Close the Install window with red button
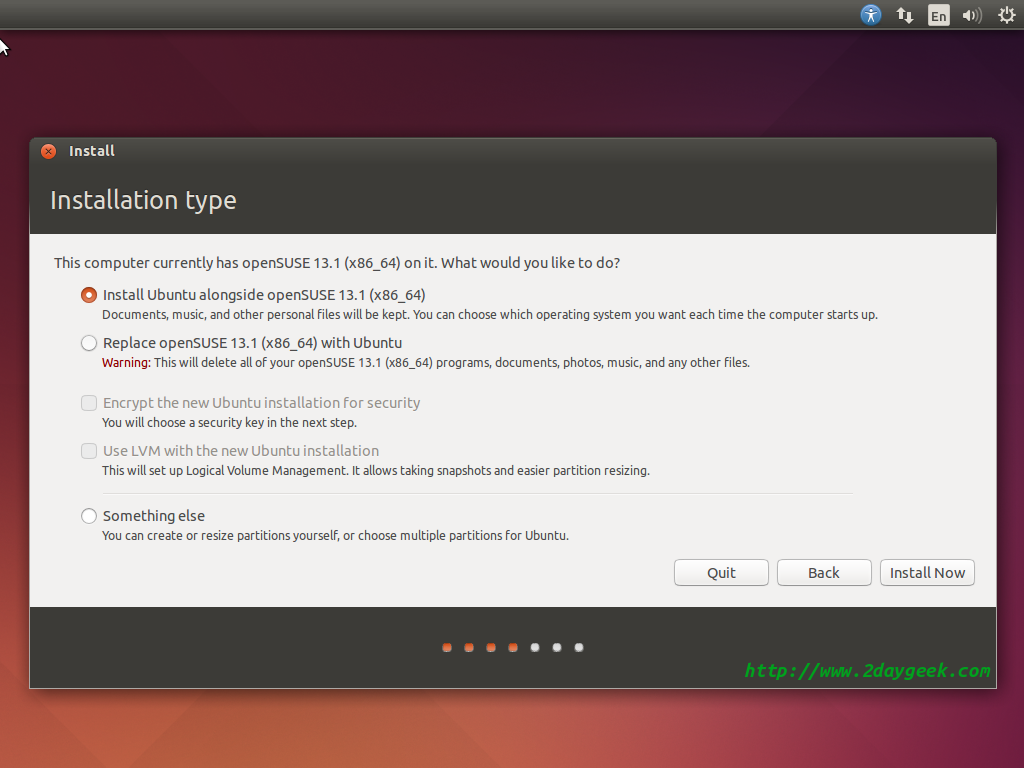The image size is (1024, 768). [x=48, y=152]
